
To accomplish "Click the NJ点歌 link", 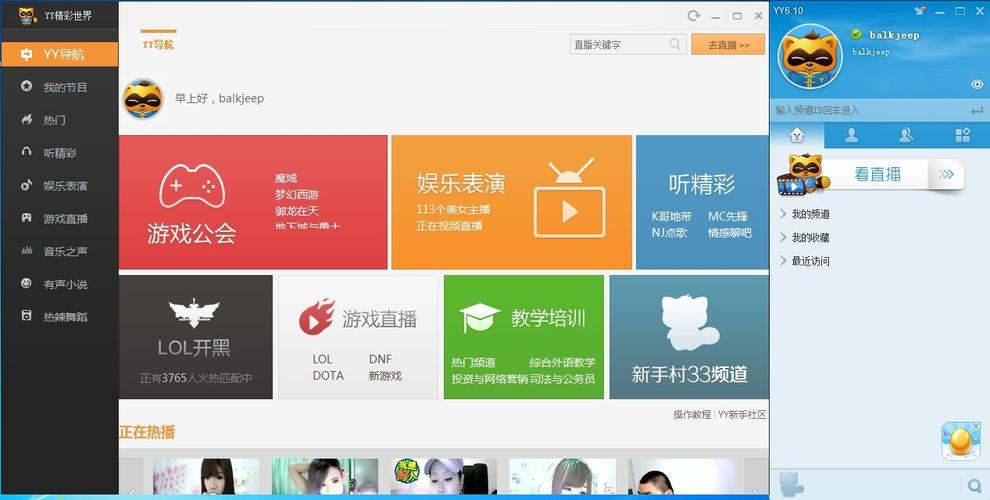I will [x=669, y=233].
